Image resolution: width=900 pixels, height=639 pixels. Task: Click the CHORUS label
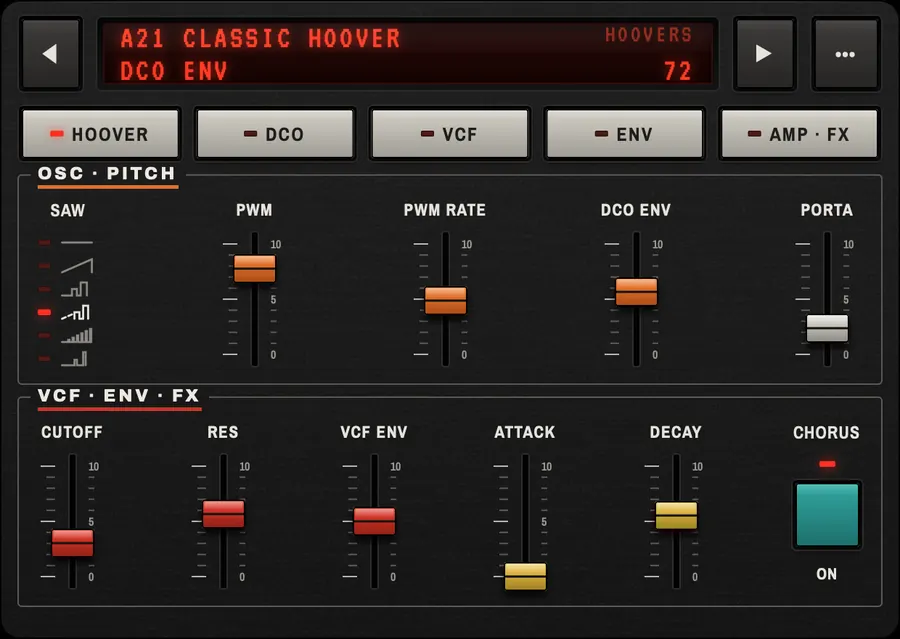[x=826, y=432]
